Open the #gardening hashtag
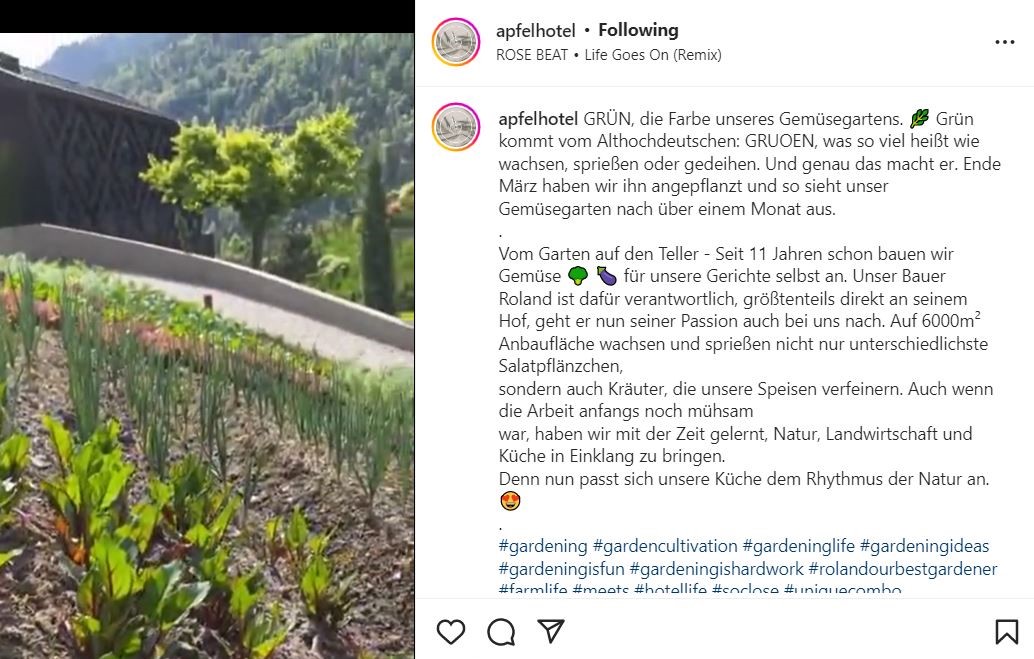The width and height of the screenshot is (1034, 659). [x=543, y=546]
